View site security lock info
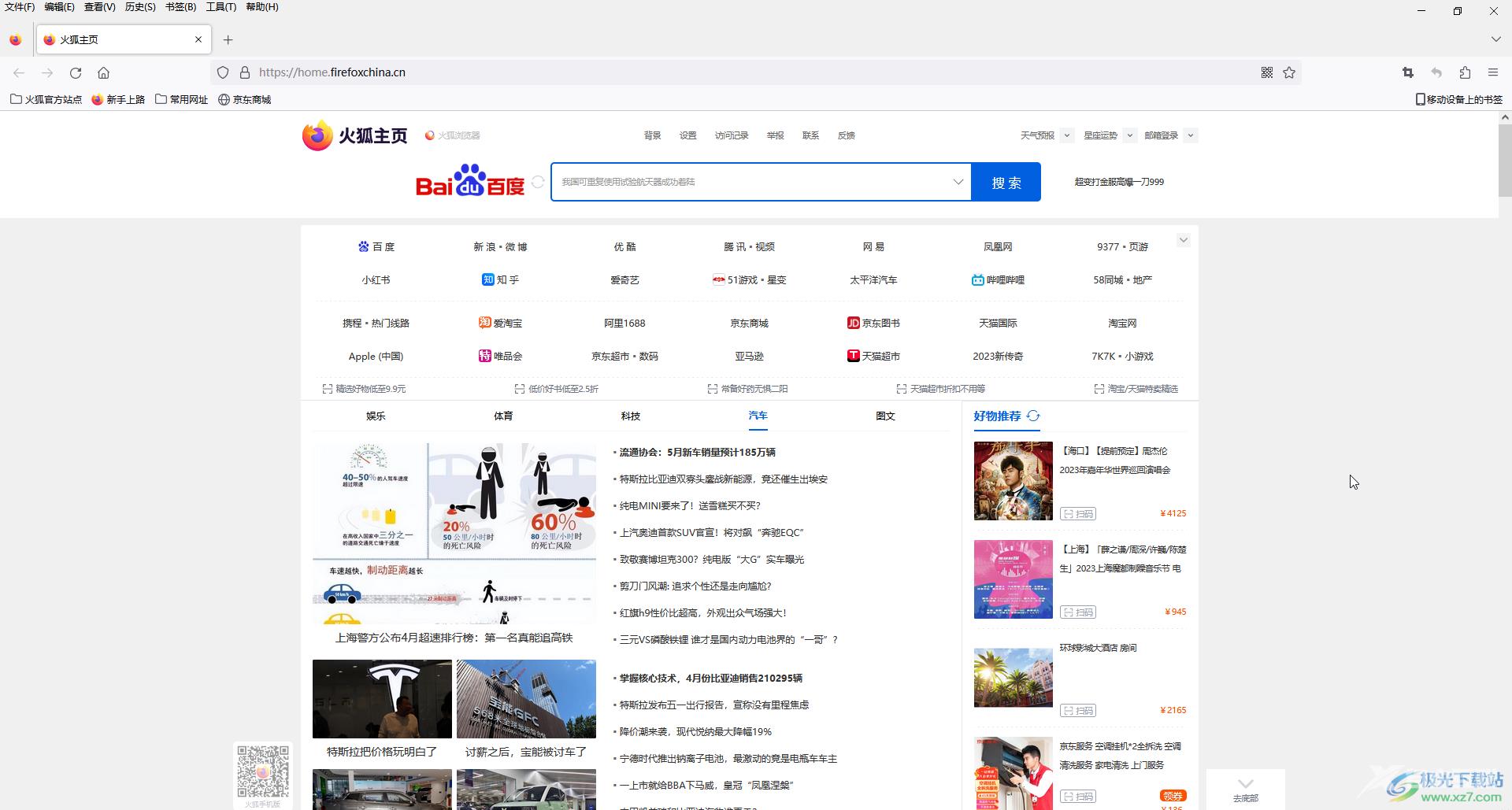The width and height of the screenshot is (1512, 810). 245,72
